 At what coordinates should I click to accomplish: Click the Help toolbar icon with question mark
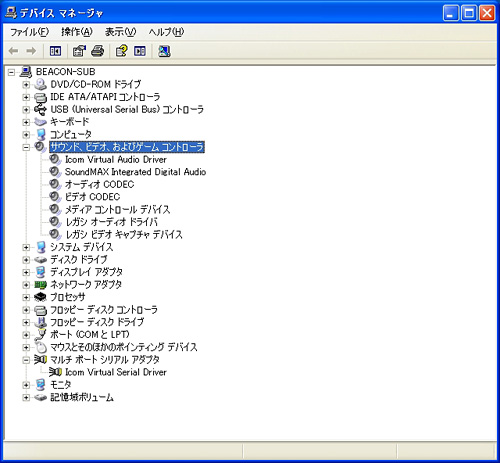click(121, 51)
